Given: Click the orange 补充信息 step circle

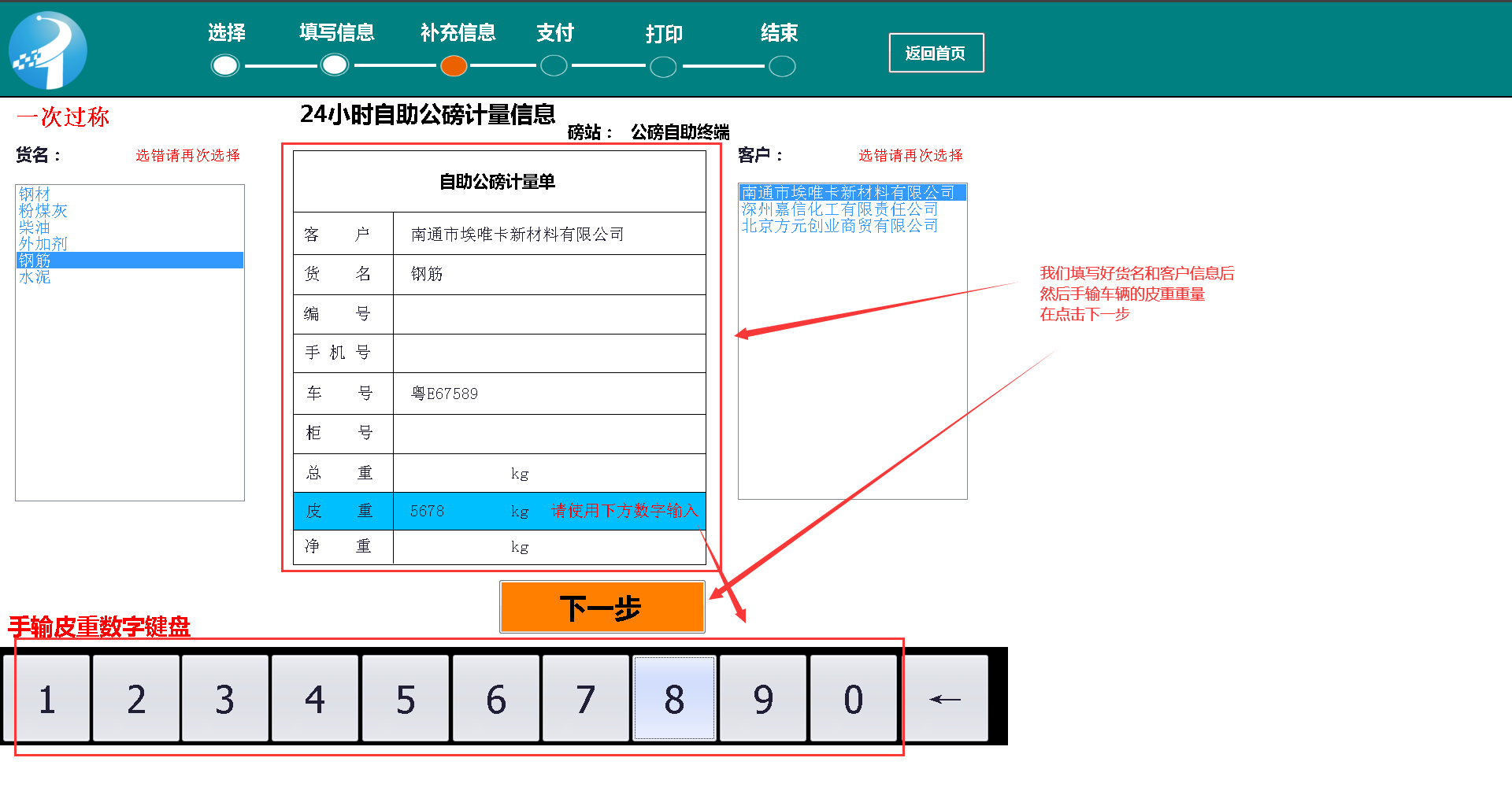Looking at the screenshot, I should 454,65.
